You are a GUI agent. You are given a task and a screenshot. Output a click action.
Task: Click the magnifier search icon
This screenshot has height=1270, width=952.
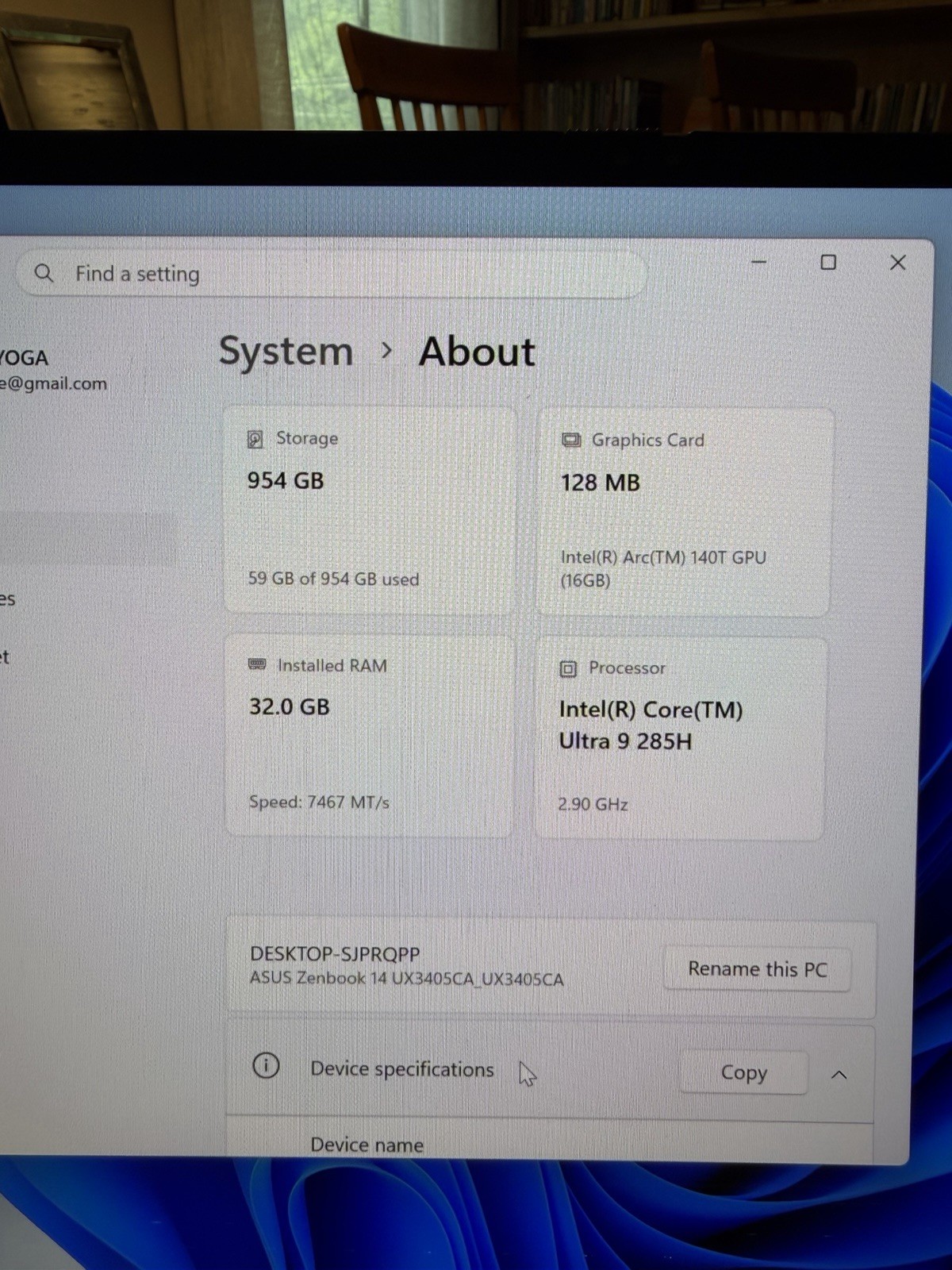coord(44,274)
